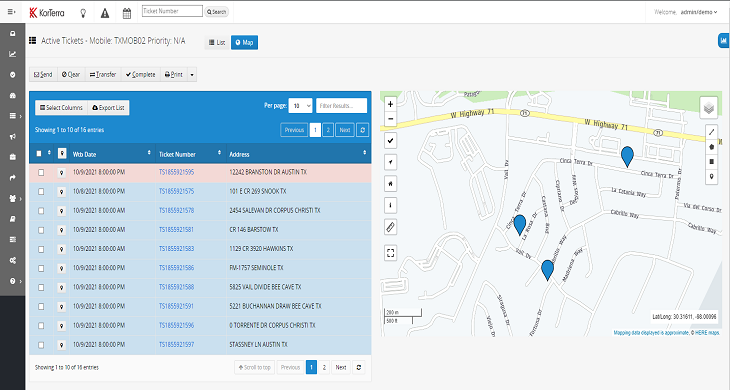Sort by Address column

[298, 154]
